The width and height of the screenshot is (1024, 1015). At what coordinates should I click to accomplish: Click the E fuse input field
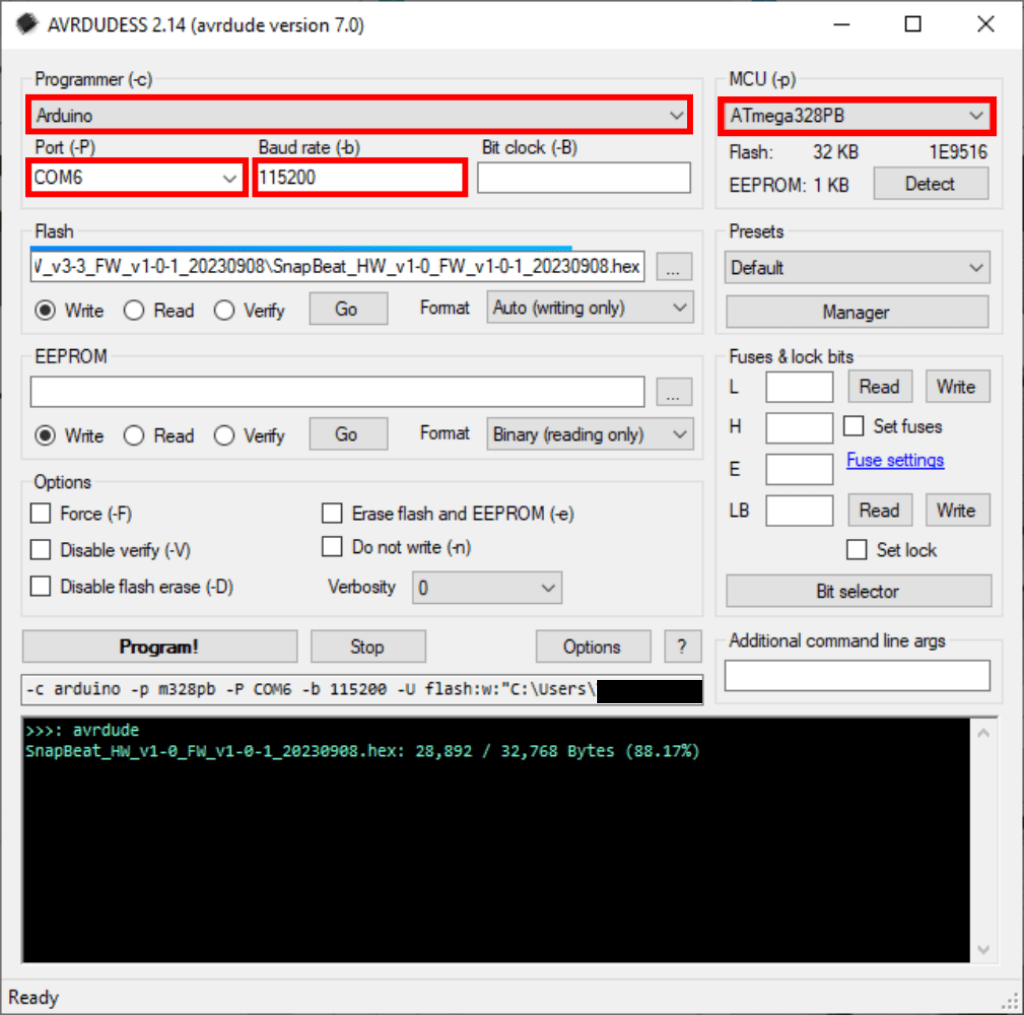pyautogui.click(x=799, y=470)
